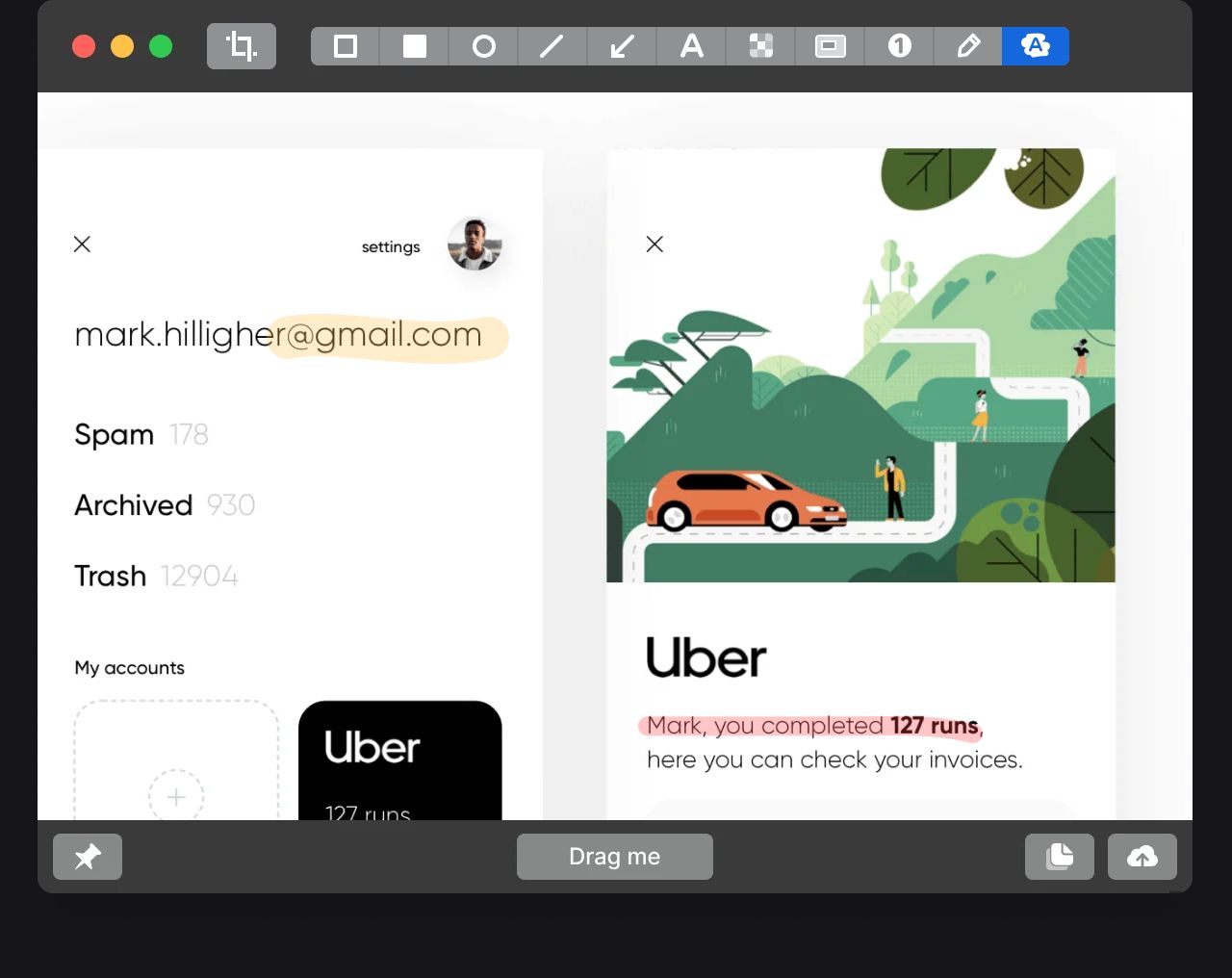The width and height of the screenshot is (1232, 978).
Task: Pick the ellipse drawing tool
Action: 484,46
